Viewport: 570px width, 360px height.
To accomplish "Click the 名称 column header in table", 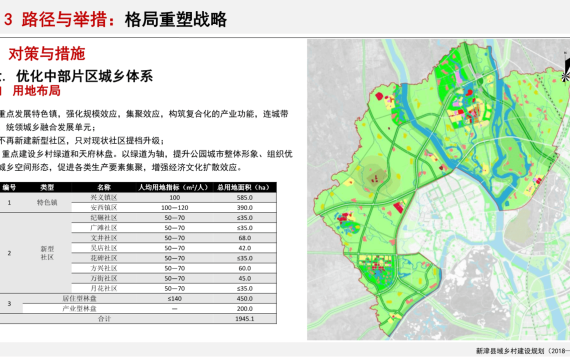I will coord(104,187).
